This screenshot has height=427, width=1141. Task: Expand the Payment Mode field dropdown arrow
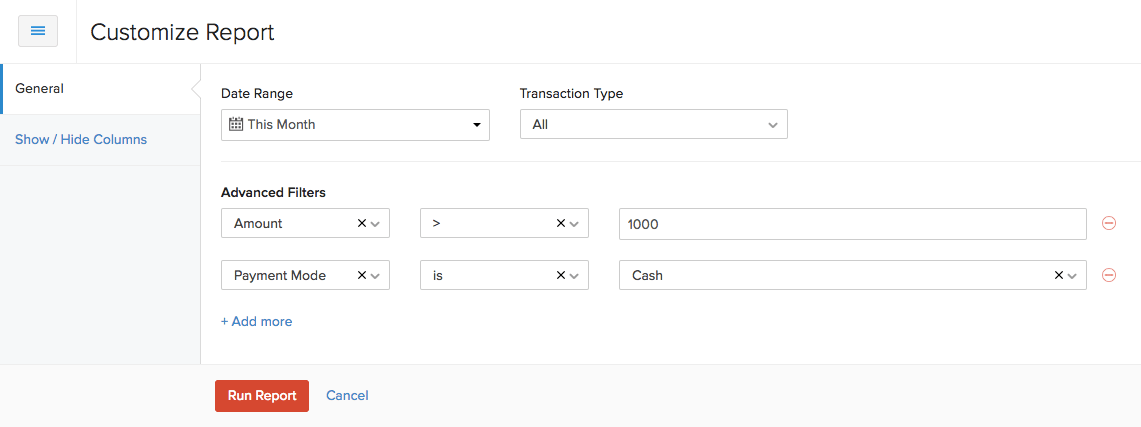[x=376, y=275]
